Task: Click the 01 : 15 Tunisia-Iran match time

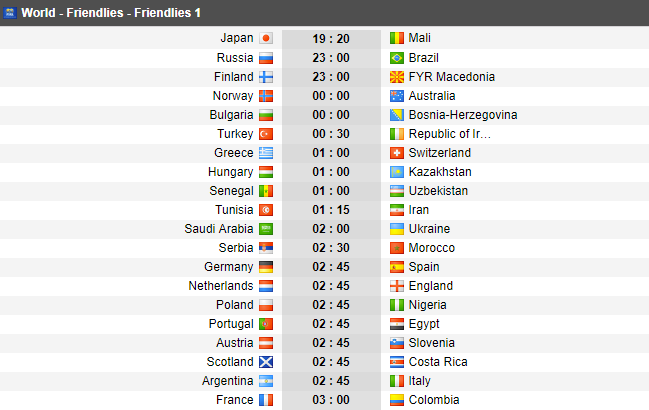Action: [x=331, y=210]
